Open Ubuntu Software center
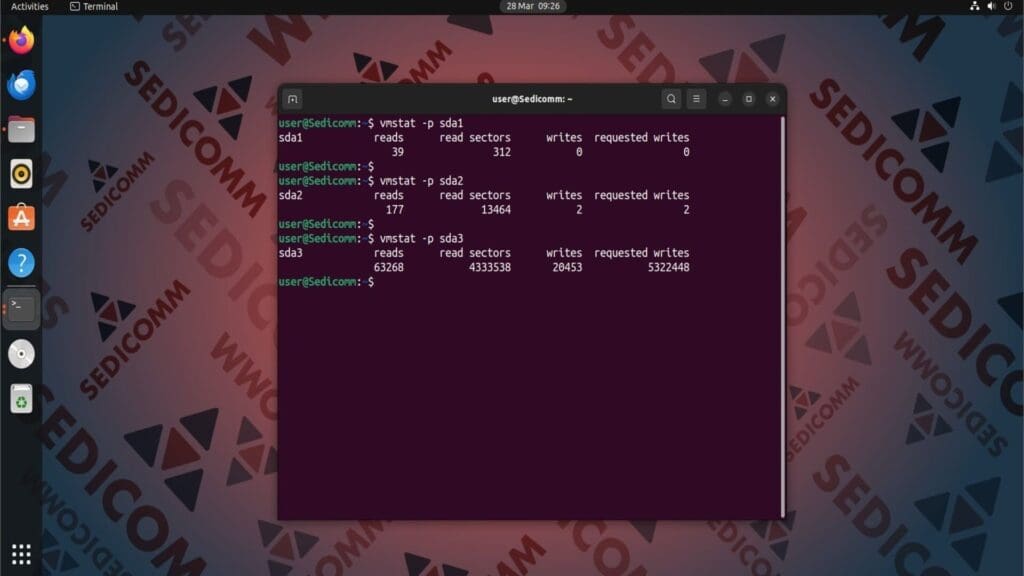The image size is (1024, 576). pyautogui.click(x=20, y=216)
